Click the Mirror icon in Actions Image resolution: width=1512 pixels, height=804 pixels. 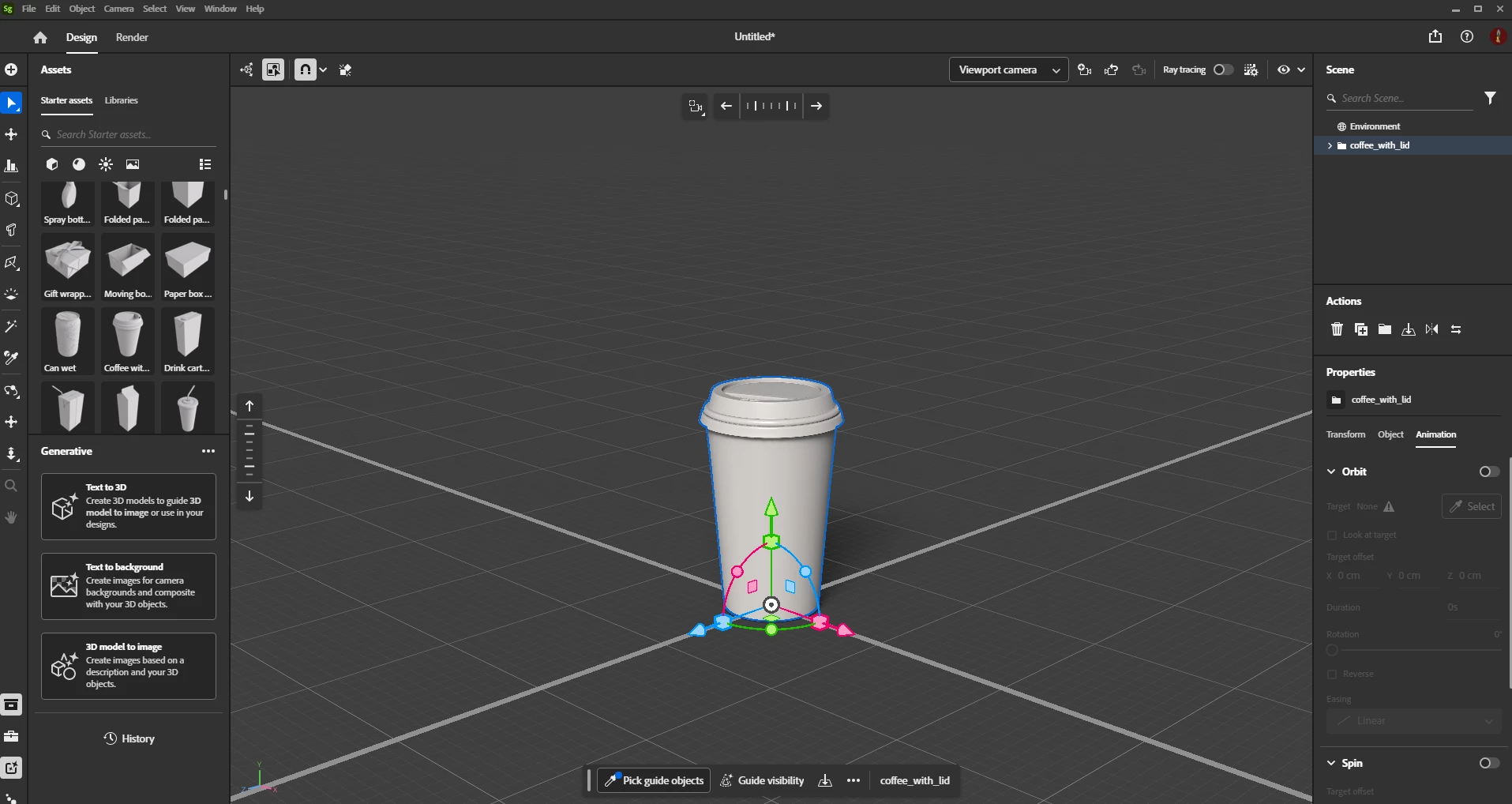click(x=1432, y=329)
